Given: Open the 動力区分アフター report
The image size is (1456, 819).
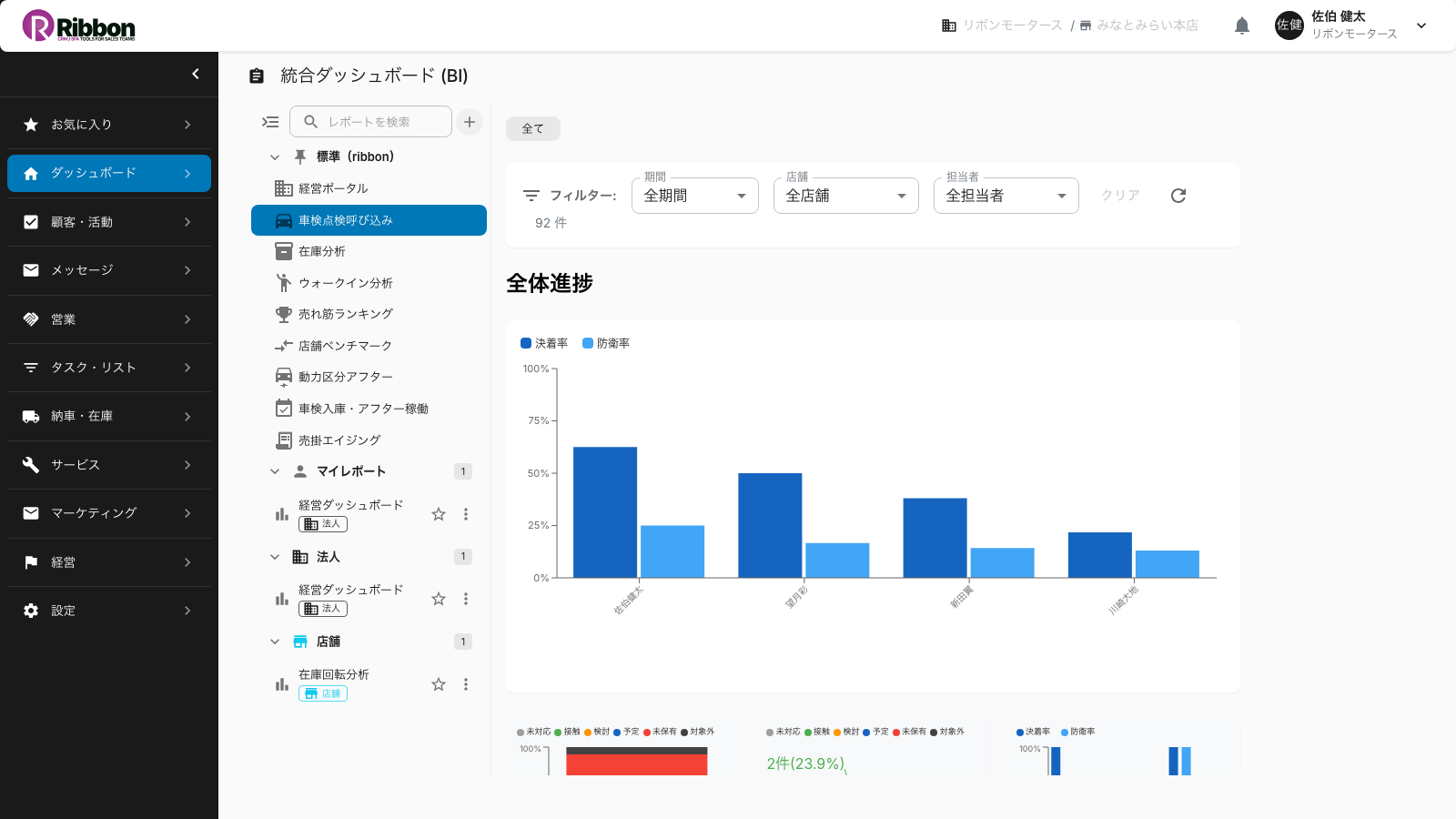Looking at the screenshot, I should (369, 377).
